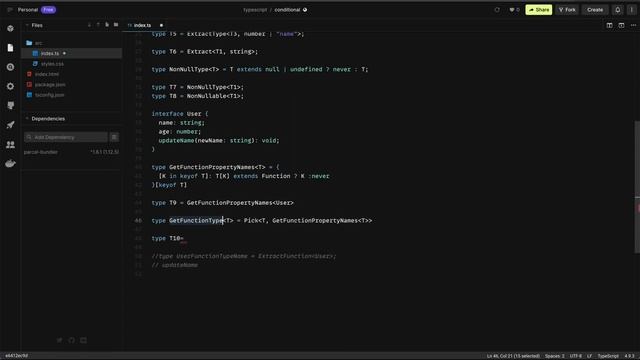Open the Configuration gear sidebar panel
Screen dimensions: 640x360
tap(10, 86)
